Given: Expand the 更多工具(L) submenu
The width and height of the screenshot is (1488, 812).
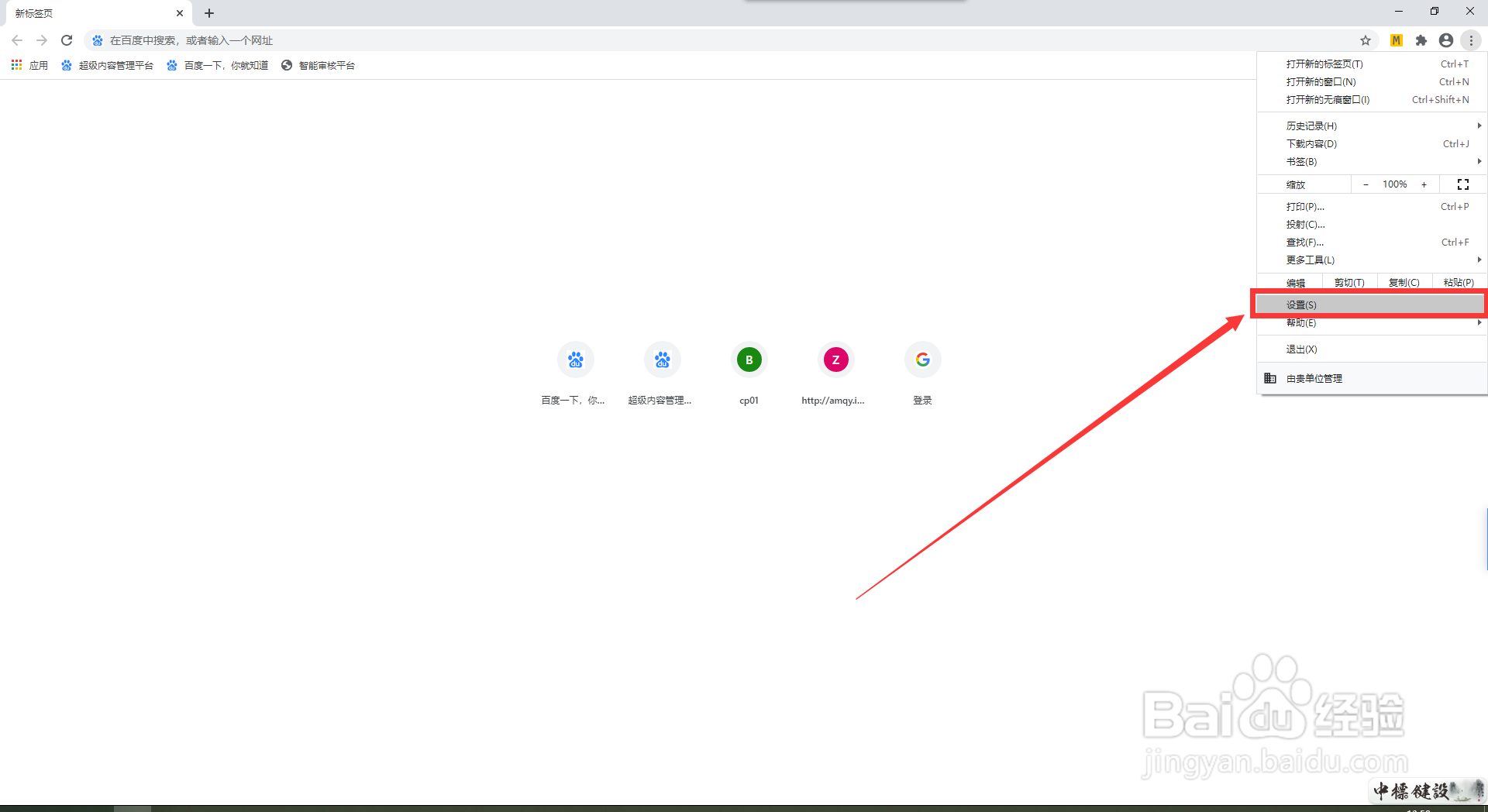Looking at the screenshot, I should [x=1372, y=260].
